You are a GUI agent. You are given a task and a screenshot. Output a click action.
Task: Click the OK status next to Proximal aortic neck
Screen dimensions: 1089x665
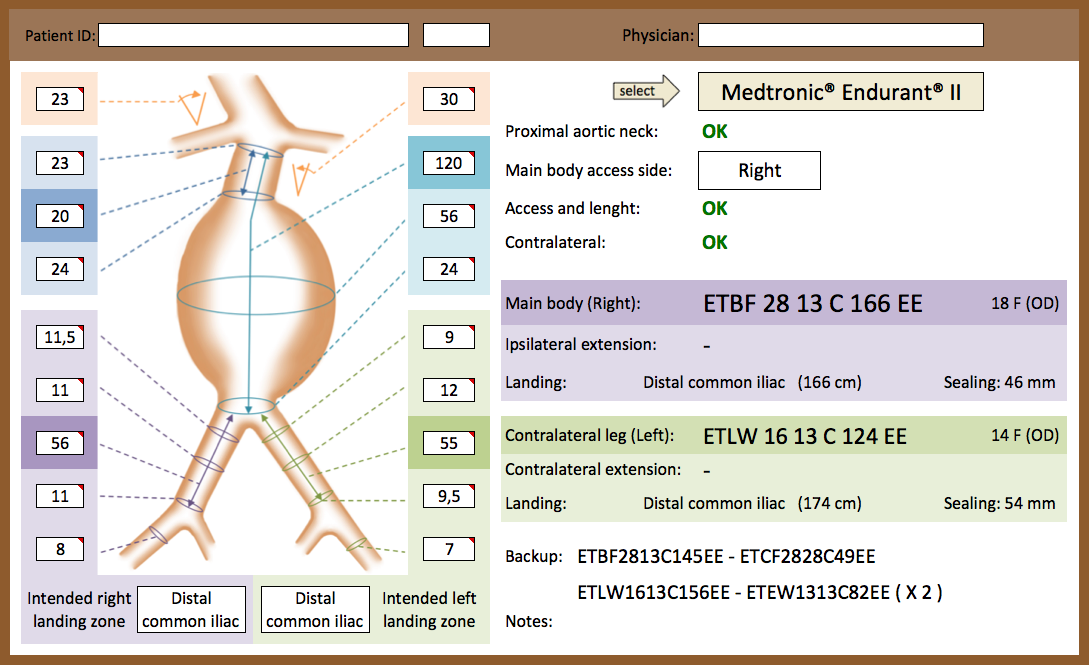click(715, 131)
